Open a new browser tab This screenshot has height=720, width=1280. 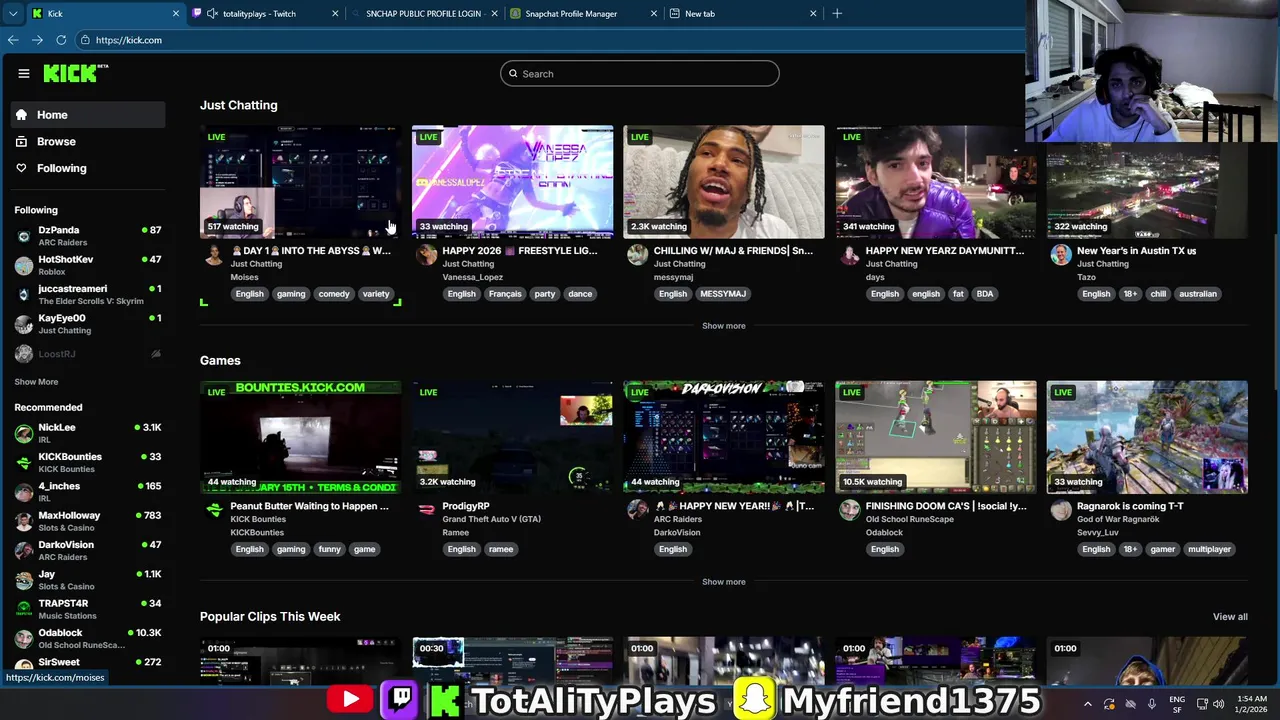[837, 13]
